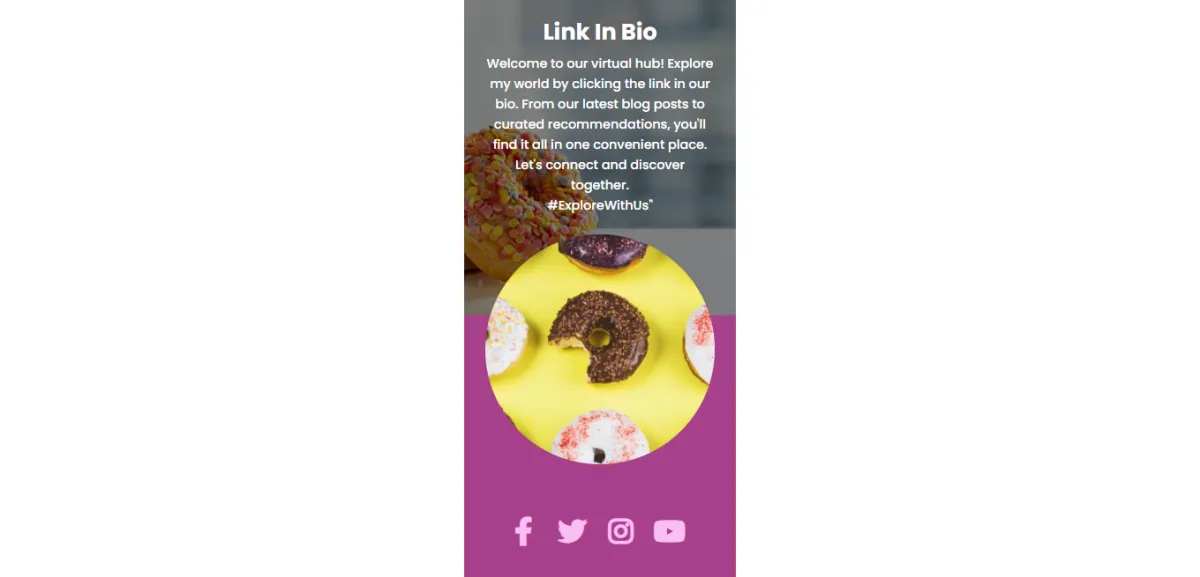Viewport: 1200px width, 577px height.
Task: Click the sprinkle-covered donut in background photo
Action: (x=510, y=200)
